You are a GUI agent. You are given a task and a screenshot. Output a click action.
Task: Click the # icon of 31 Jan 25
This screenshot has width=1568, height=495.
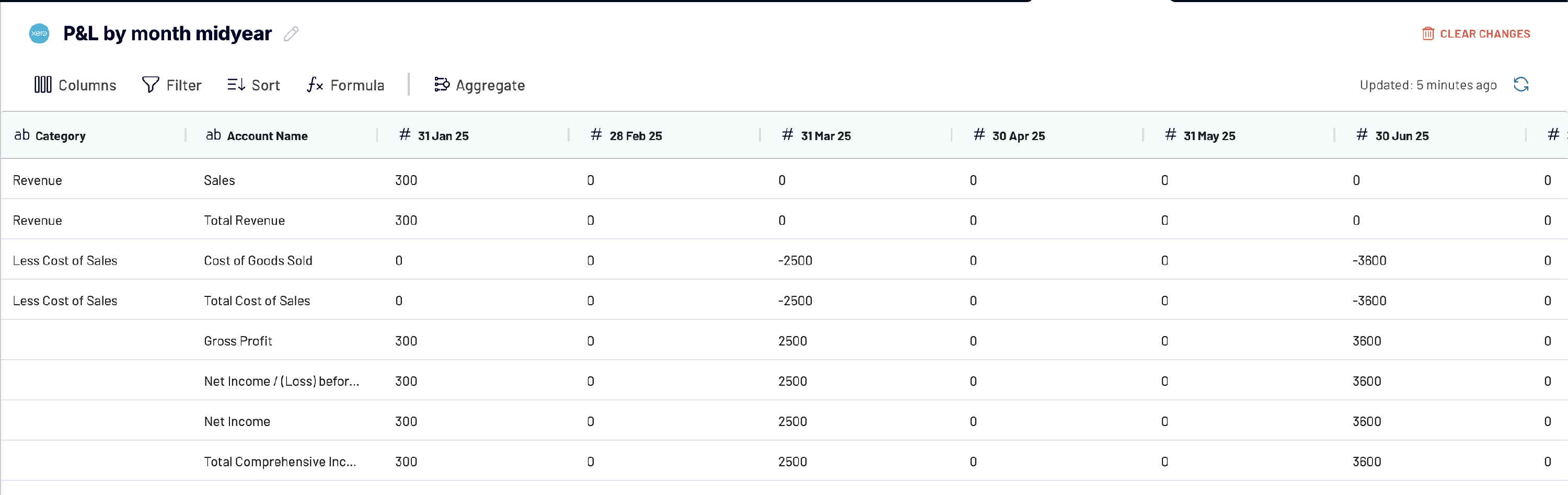click(405, 134)
